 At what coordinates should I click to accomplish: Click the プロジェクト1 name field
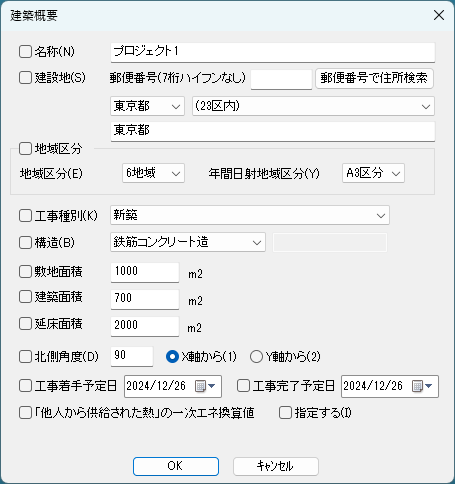click(273, 52)
